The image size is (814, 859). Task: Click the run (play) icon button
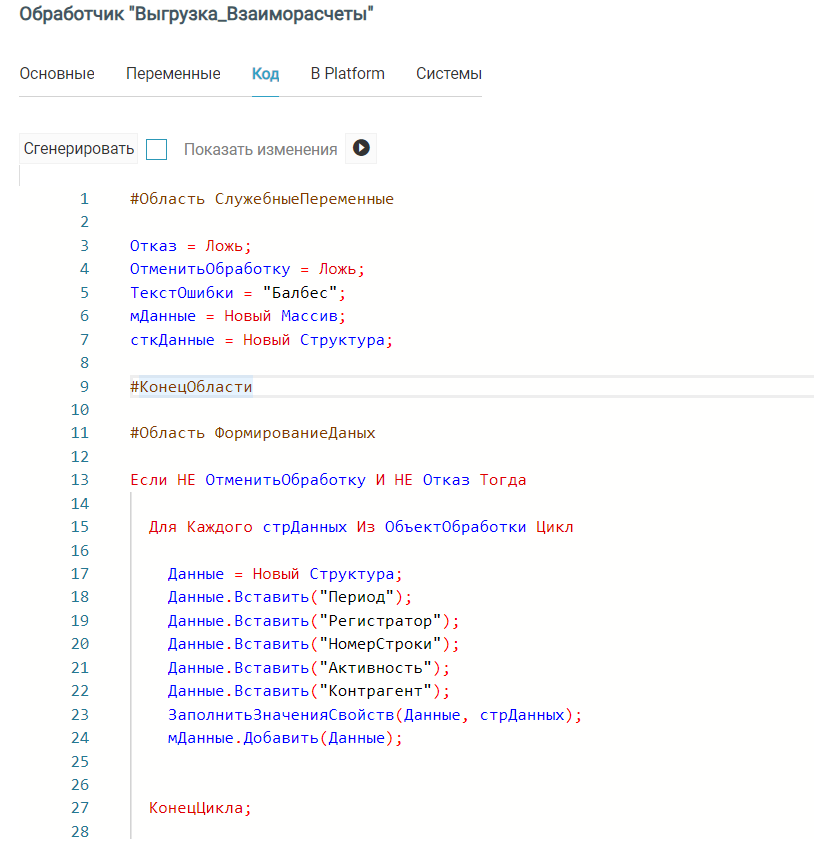coord(361,148)
